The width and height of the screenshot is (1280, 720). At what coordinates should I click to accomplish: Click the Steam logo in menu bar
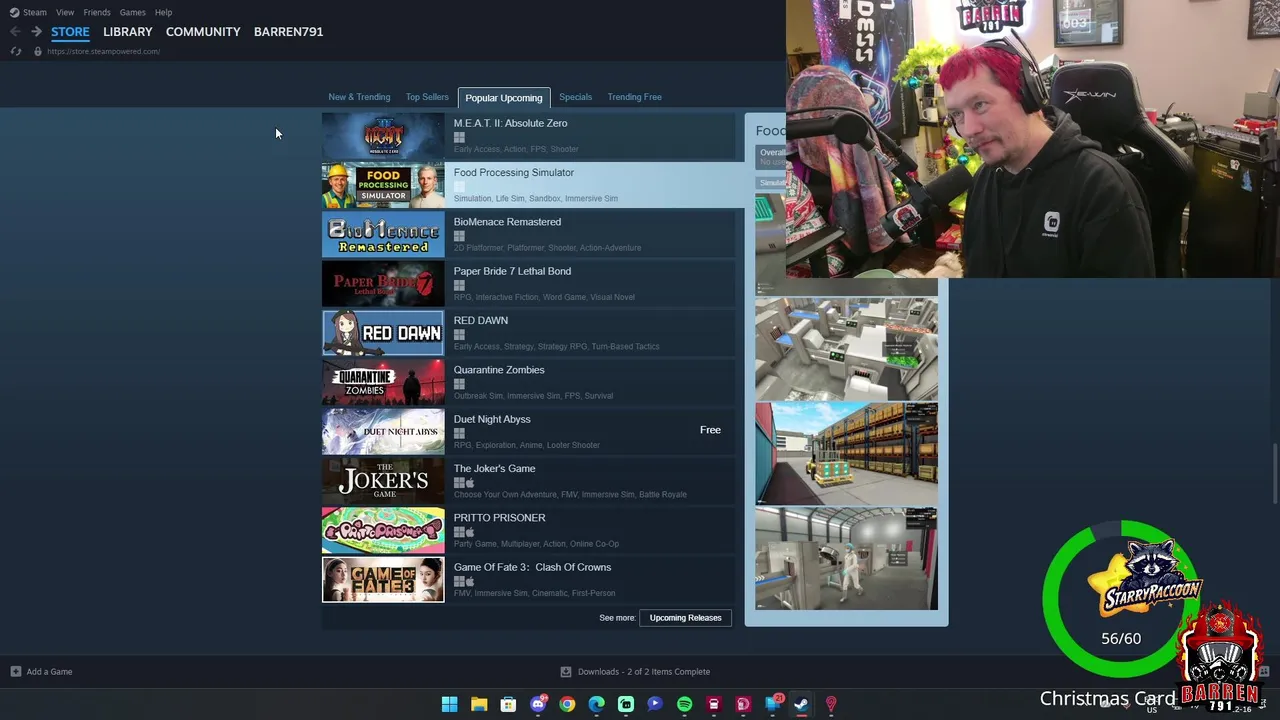(x=14, y=12)
